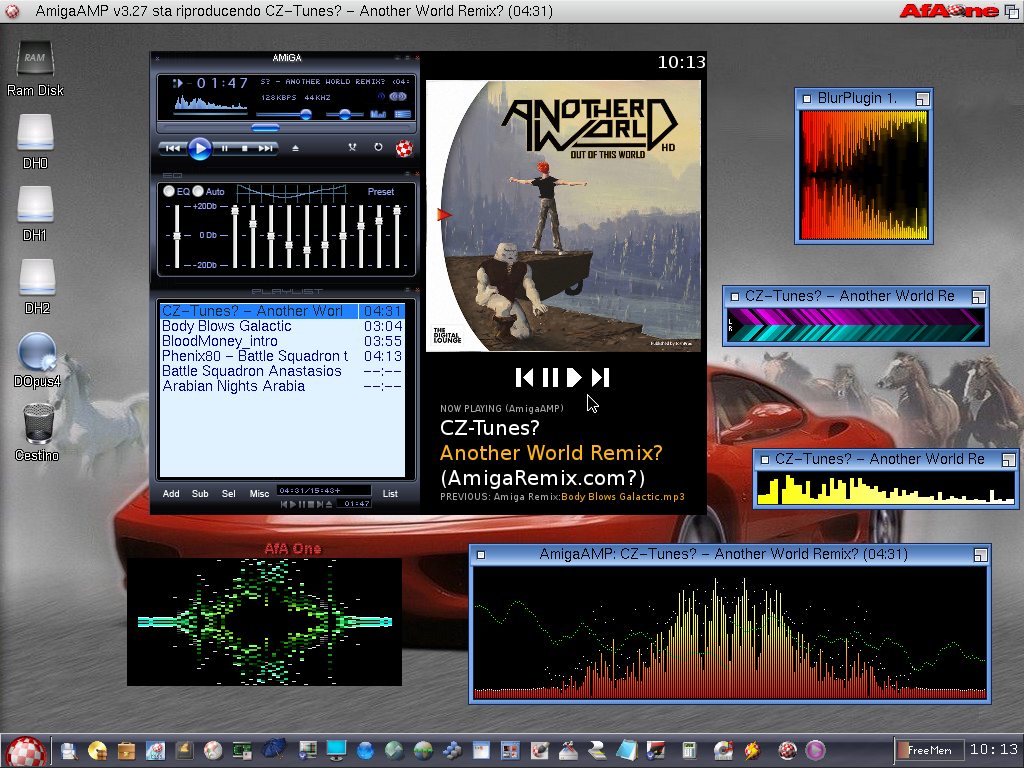Click the Add button in playlist
The image size is (1024, 768).
pos(171,494)
